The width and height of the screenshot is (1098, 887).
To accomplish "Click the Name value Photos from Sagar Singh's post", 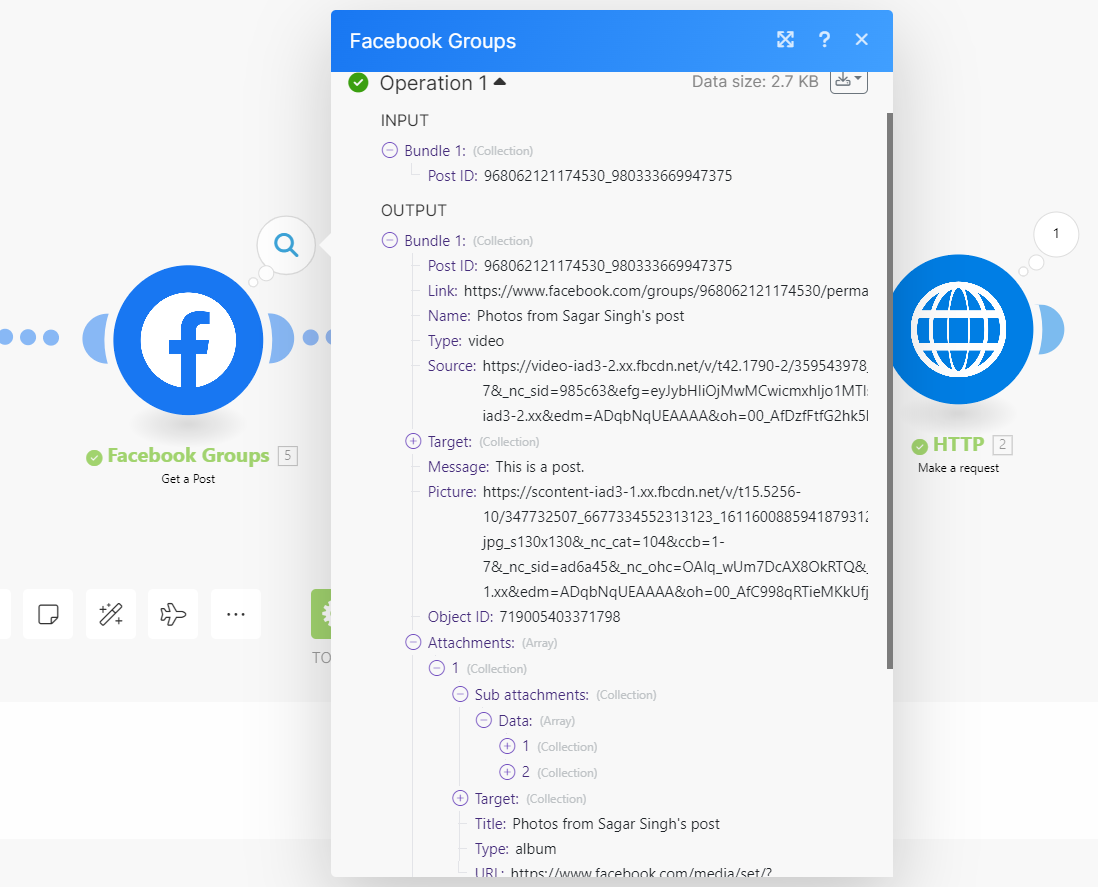I will click(x=581, y=316).
